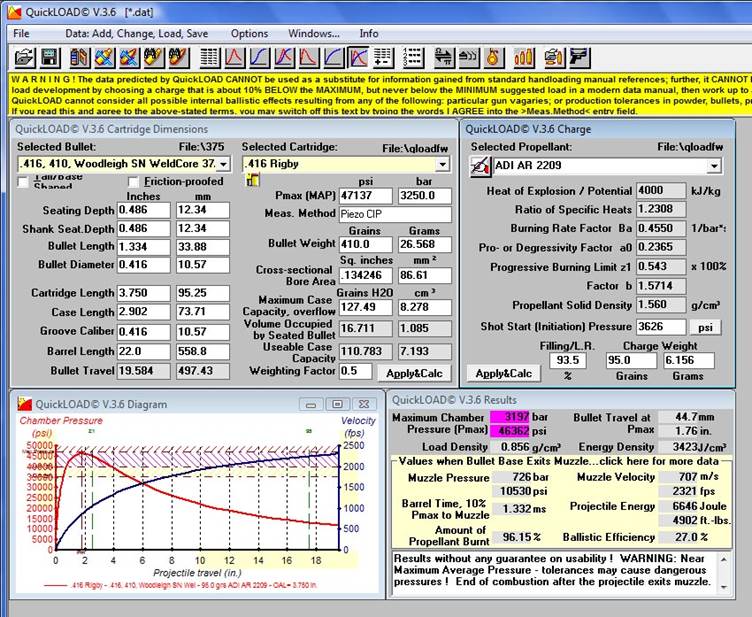The width and height of the screenshot is (752, 617).
Task: Click the Diagram window's title icon
Action: [24, 404]
